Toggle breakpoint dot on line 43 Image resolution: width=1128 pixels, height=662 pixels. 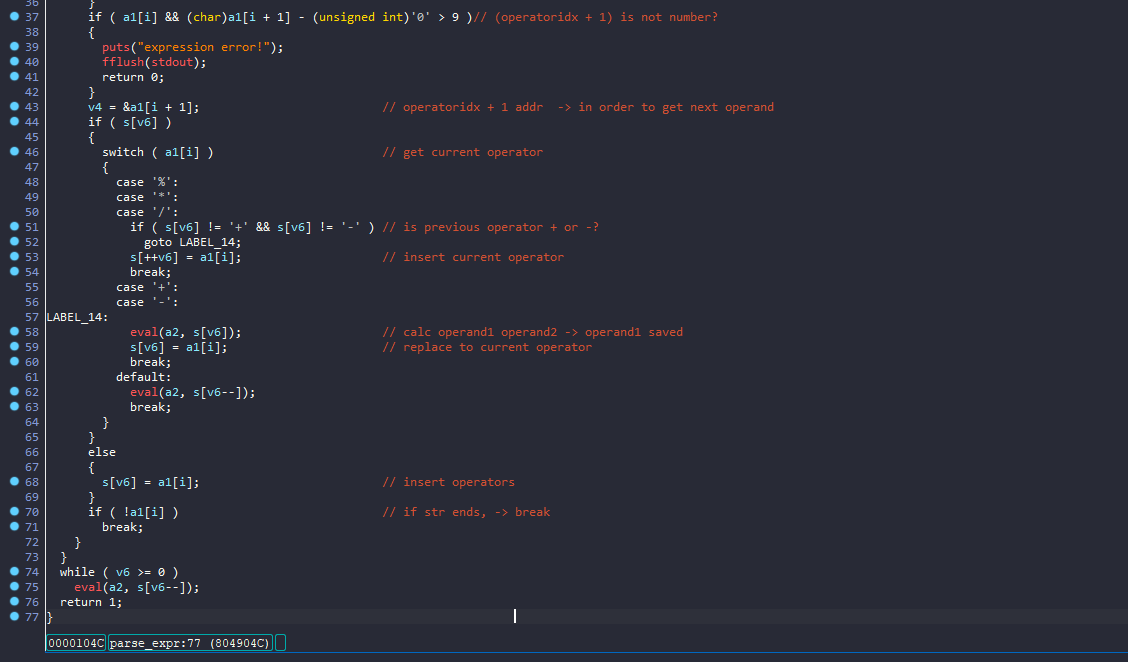pos(14,106)
